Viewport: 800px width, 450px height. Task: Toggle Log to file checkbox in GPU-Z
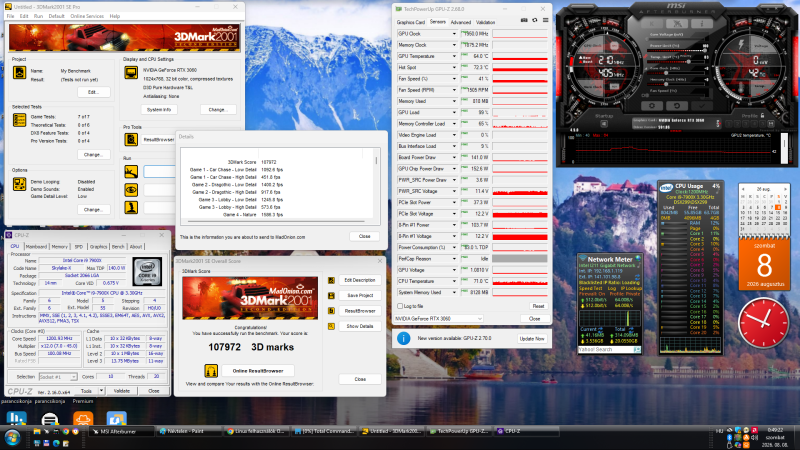(400, 306)
